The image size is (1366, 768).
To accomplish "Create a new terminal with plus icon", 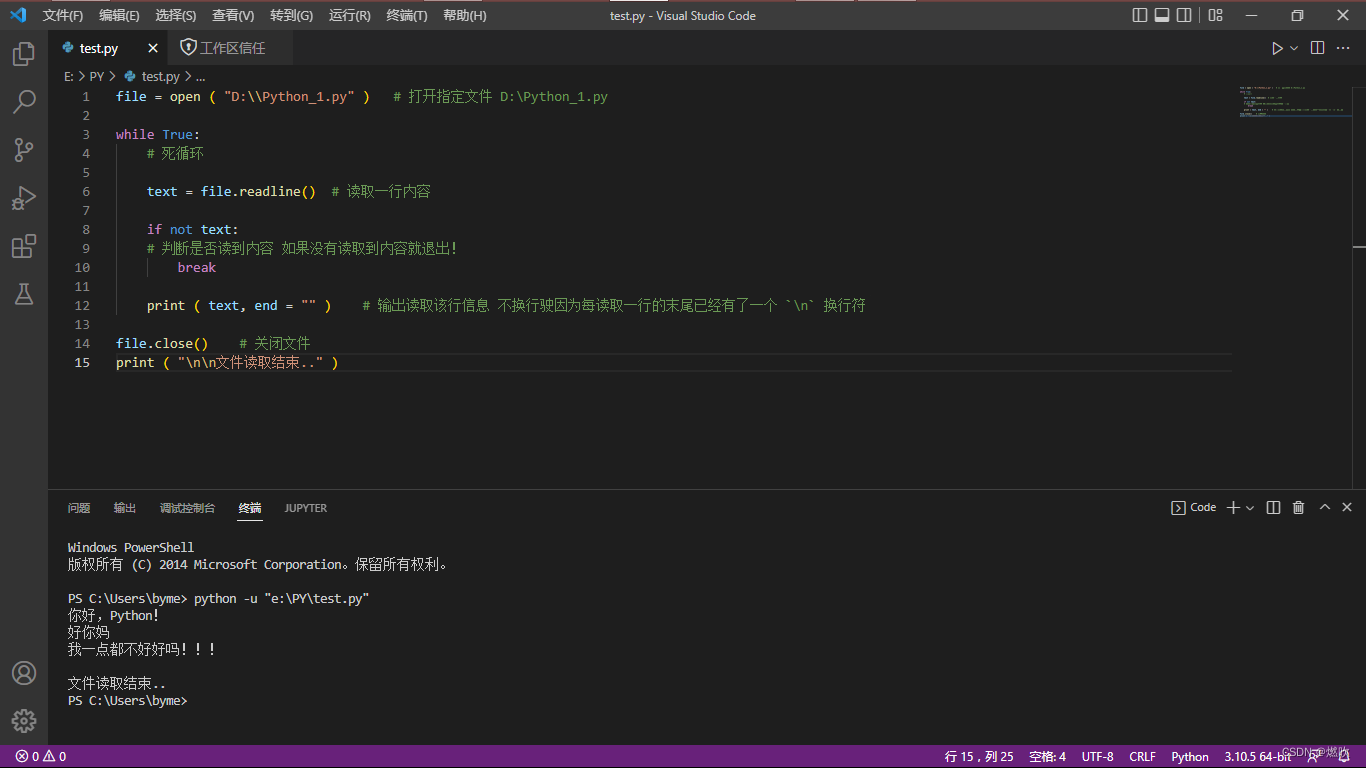I will [x=1233, y=508].
